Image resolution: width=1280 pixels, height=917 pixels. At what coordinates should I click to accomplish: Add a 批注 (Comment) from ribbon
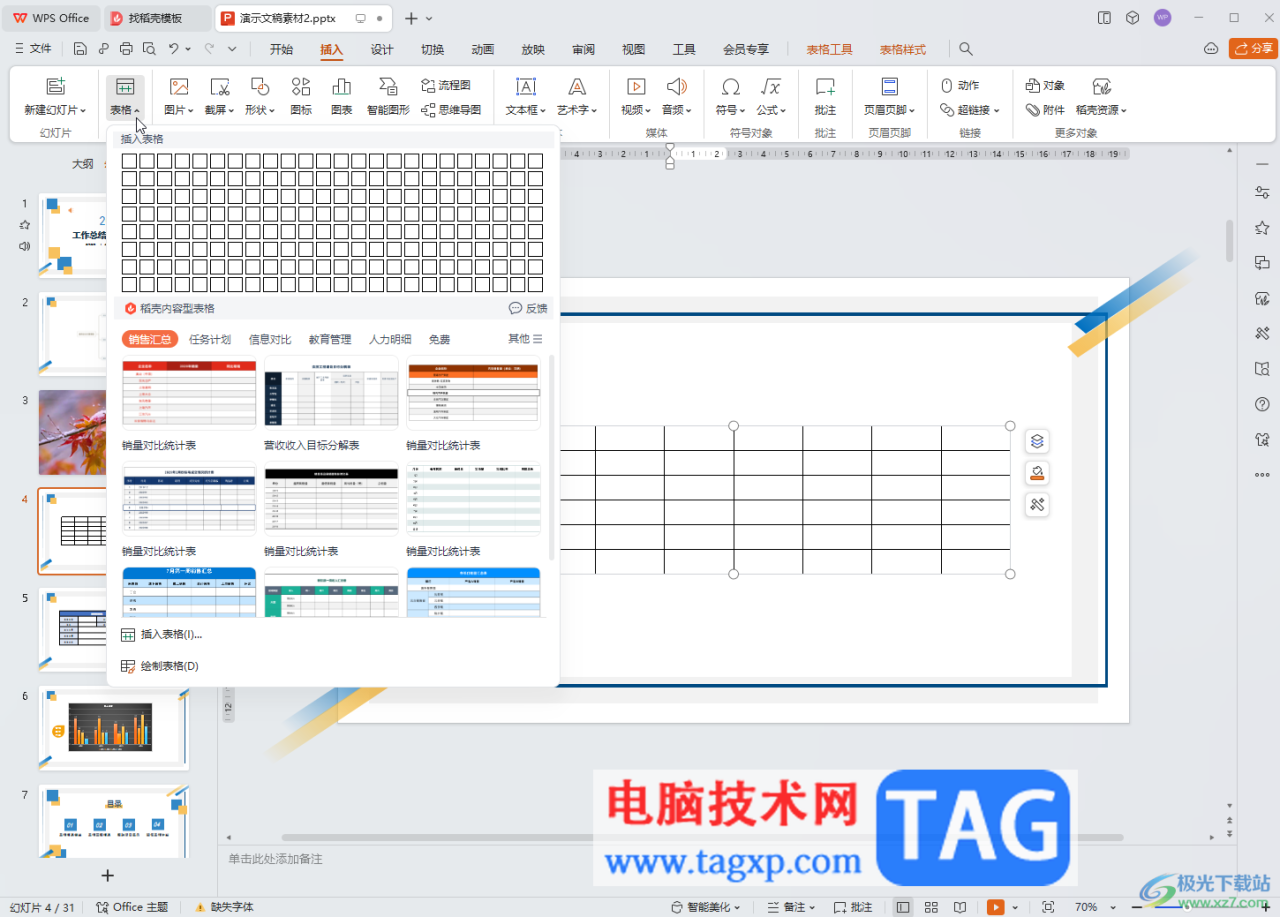825,97
